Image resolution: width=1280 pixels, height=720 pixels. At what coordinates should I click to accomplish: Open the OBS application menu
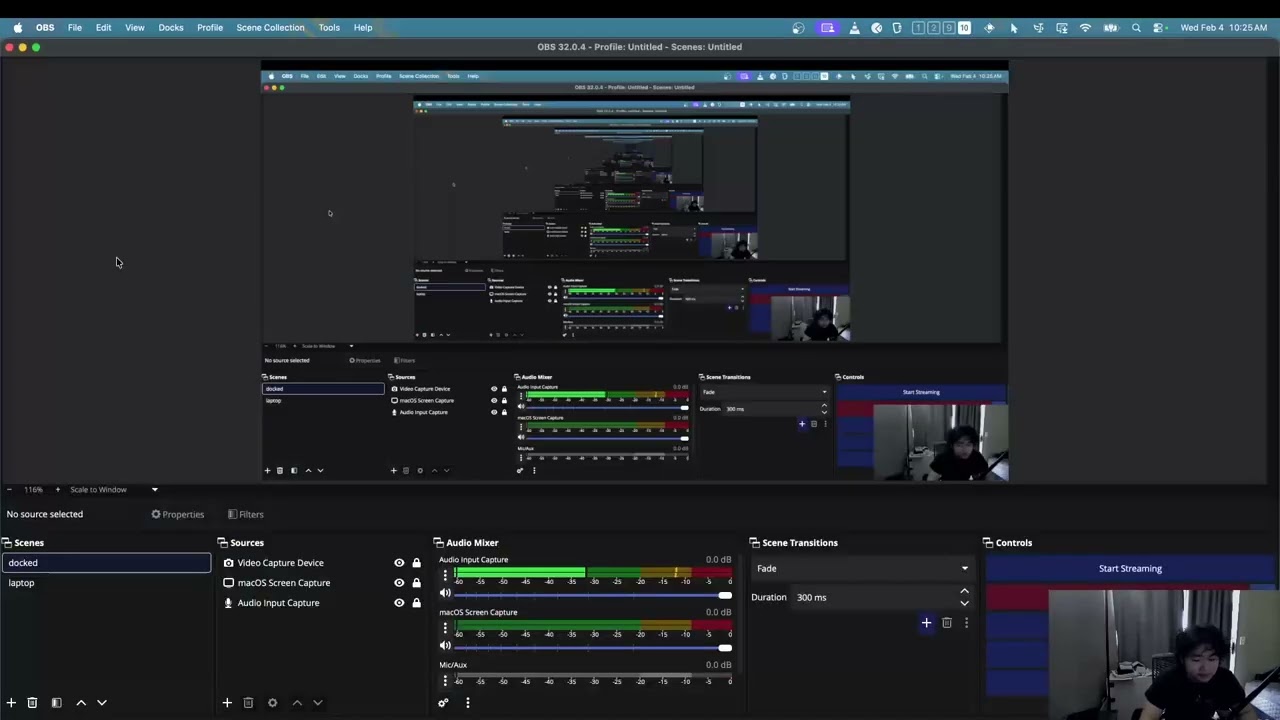click(x=45, y=28)
